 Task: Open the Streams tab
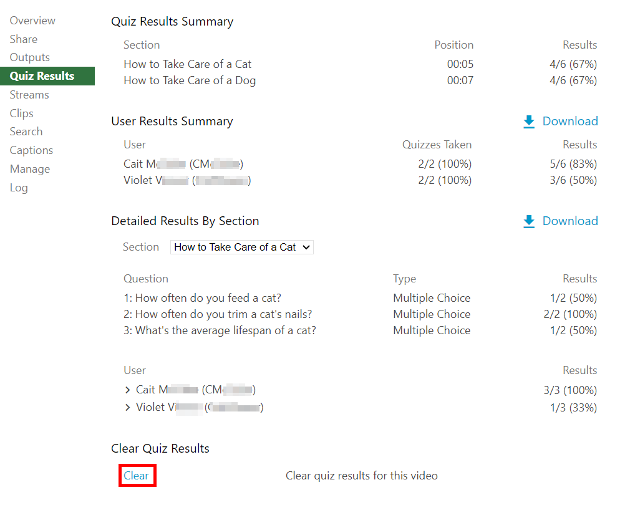(30, 95)
